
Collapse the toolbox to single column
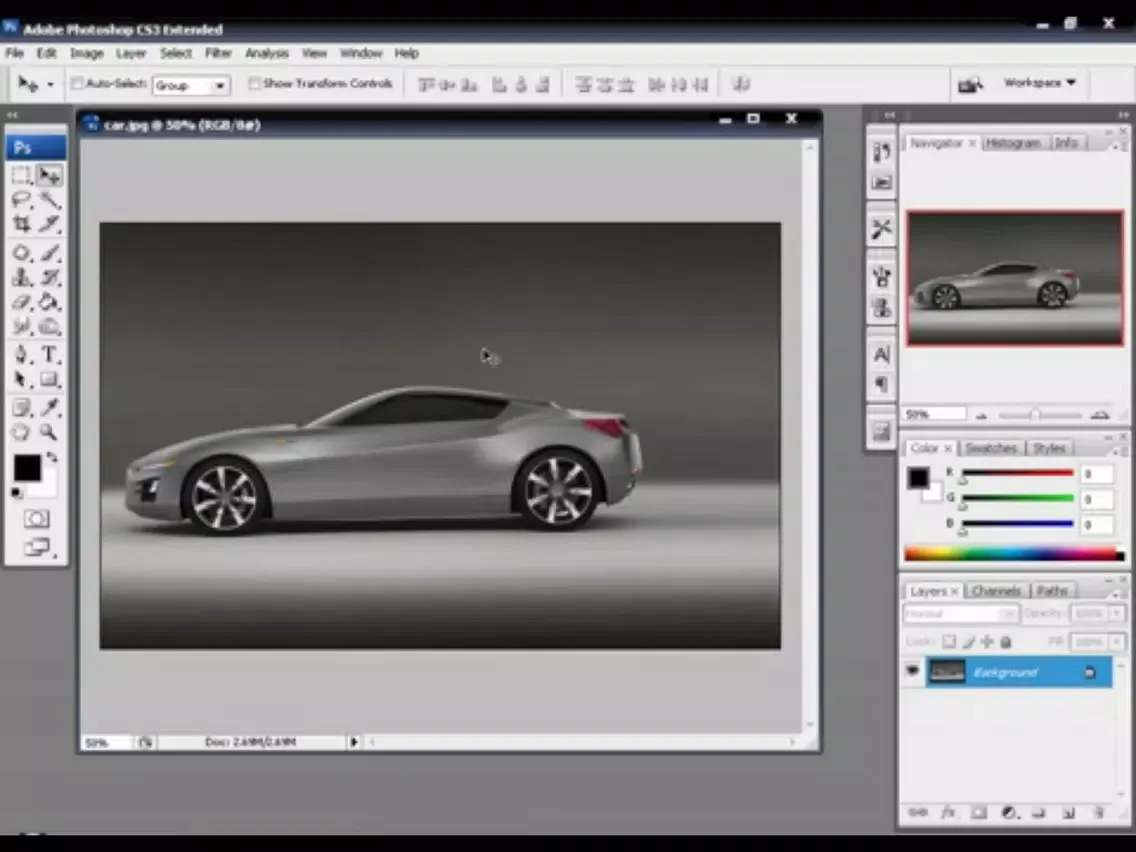[x=12, y=114]
